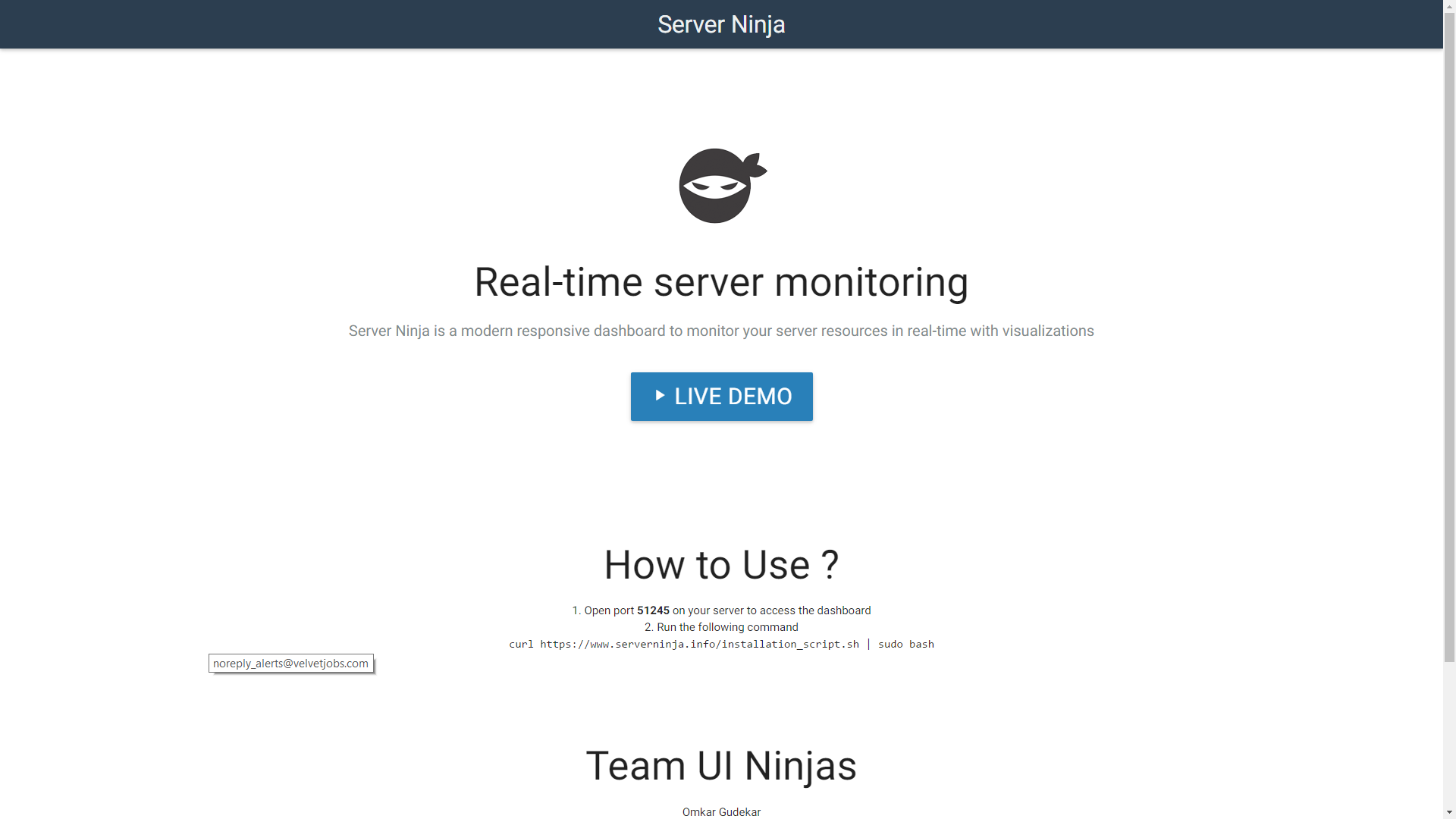Click the How to Use ? heading
Viewport: 1456px width, 819px height.
720,565
